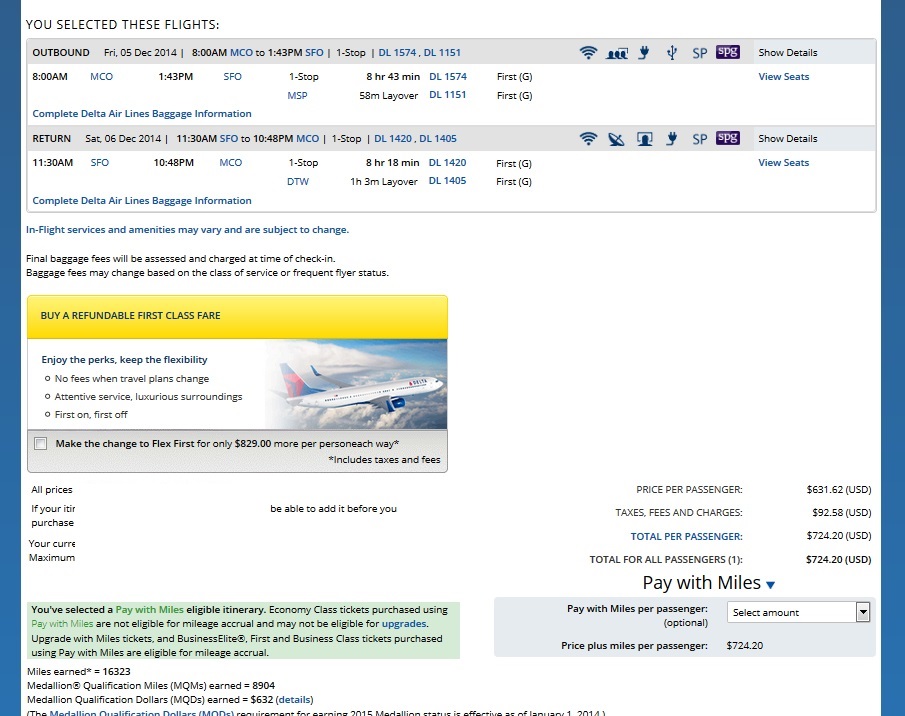
Task: Click the Wi-Fi icon on return flight
Action: tap(588, 139)
